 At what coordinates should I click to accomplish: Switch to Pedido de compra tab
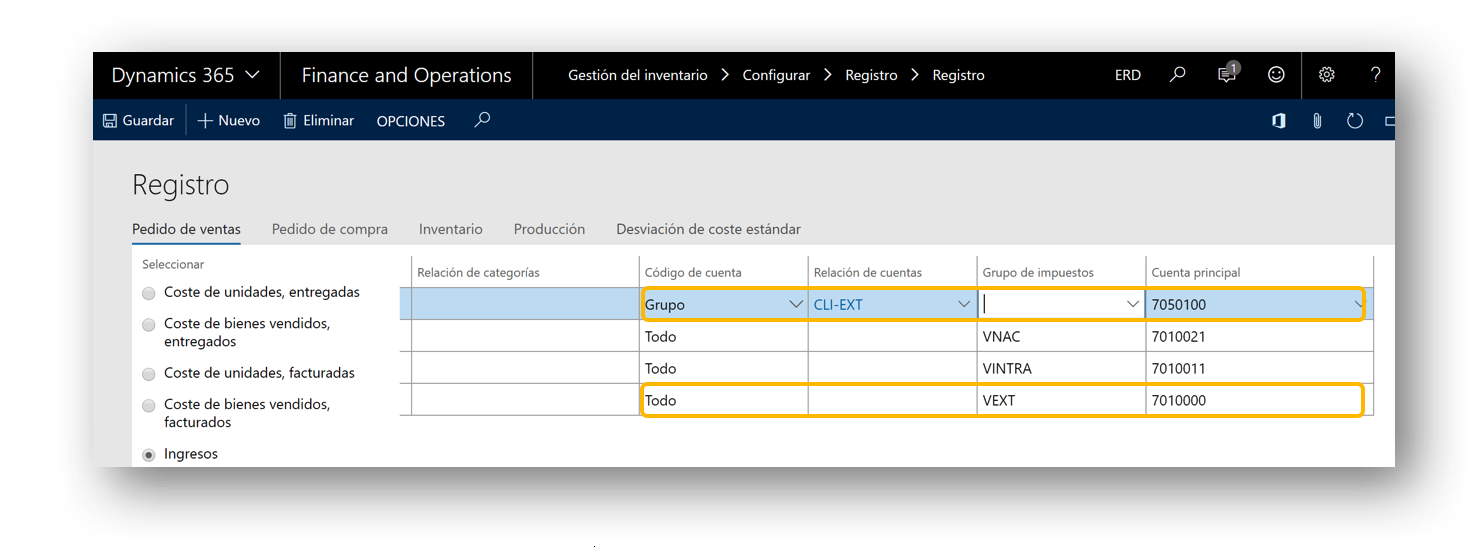(x=330, y=229)
